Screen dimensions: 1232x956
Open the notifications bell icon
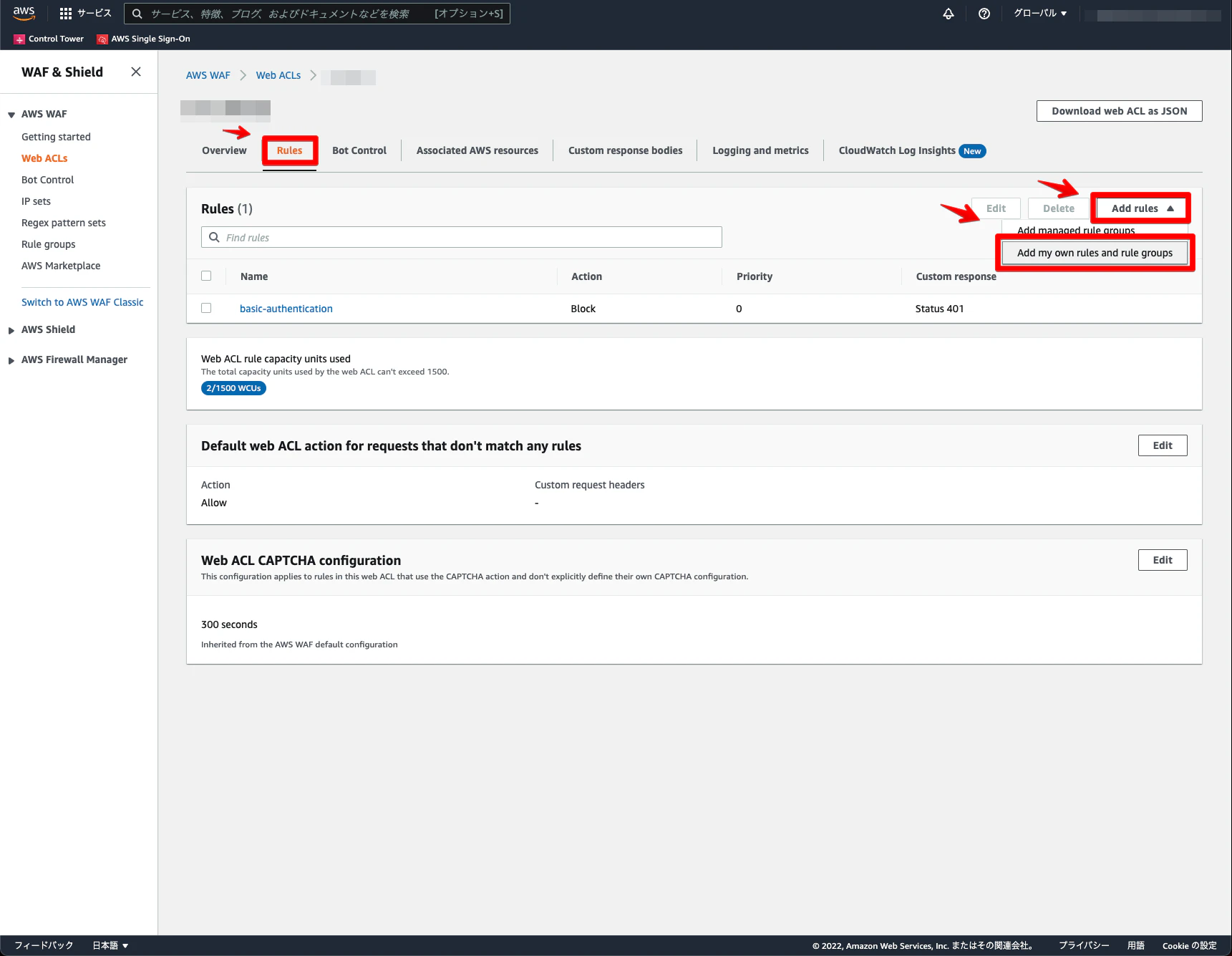tap(949, 14)
